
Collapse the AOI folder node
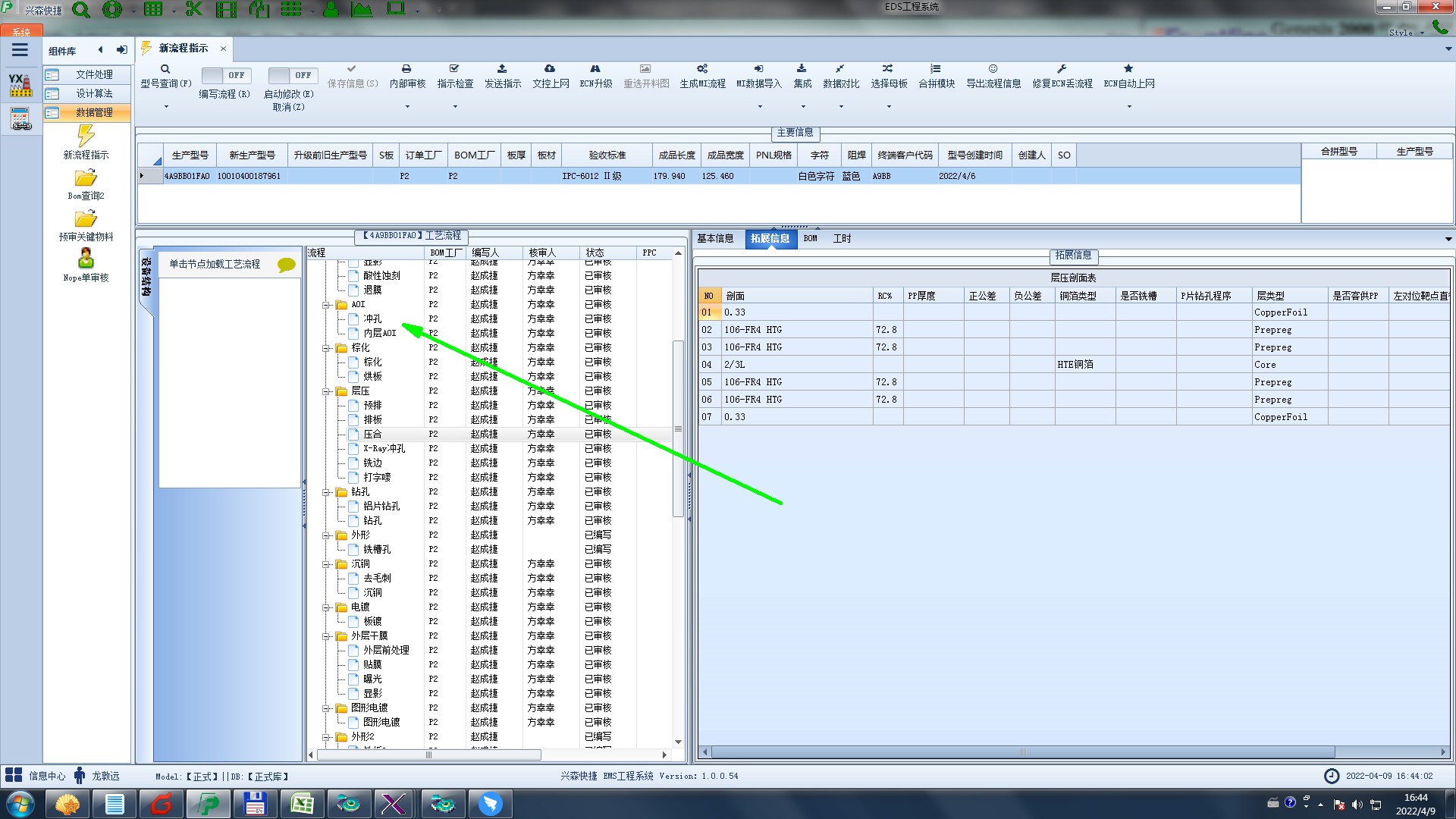click(x=327, y=305)
